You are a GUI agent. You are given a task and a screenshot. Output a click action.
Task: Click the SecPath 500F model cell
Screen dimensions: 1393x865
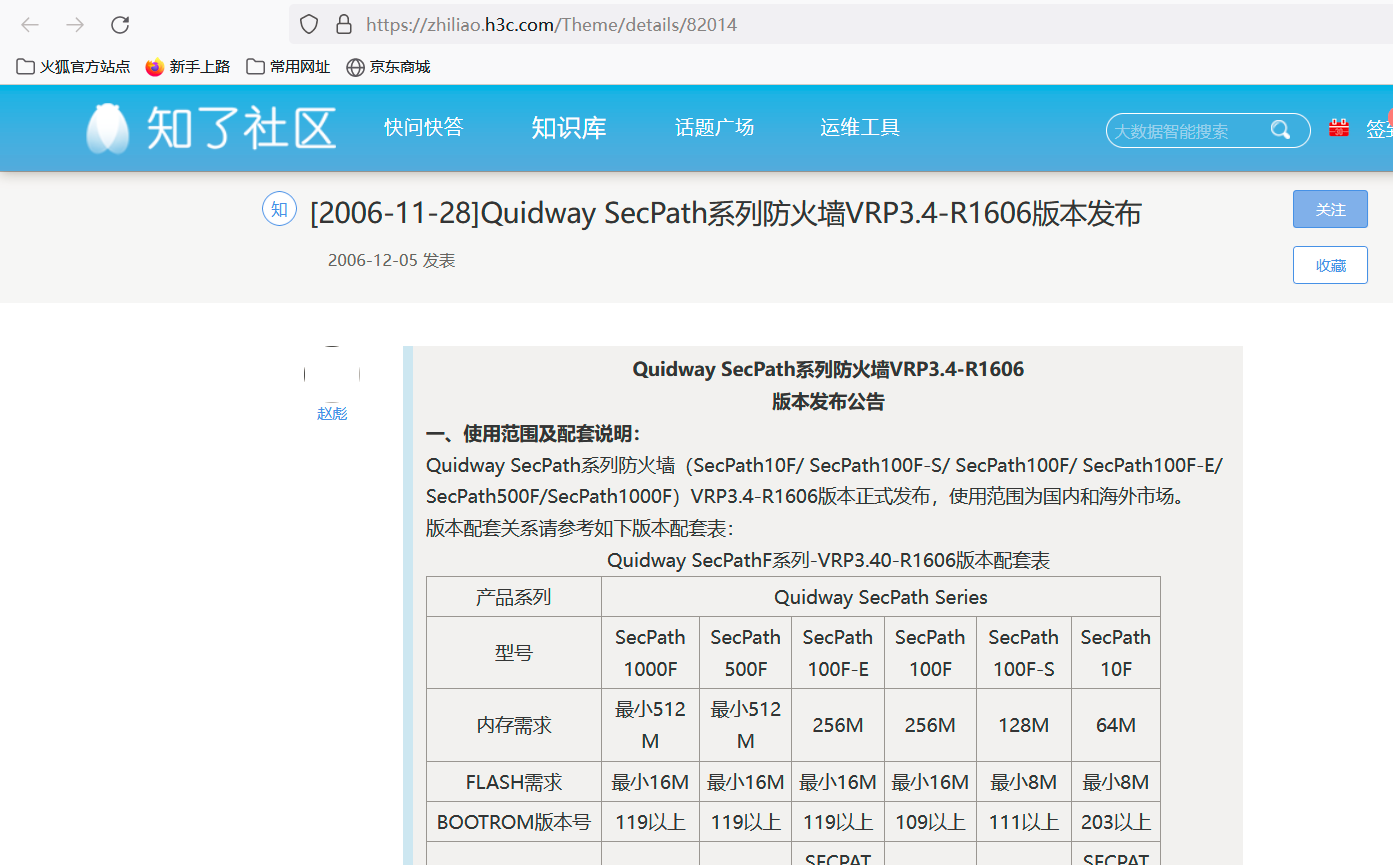click(745, 653)
